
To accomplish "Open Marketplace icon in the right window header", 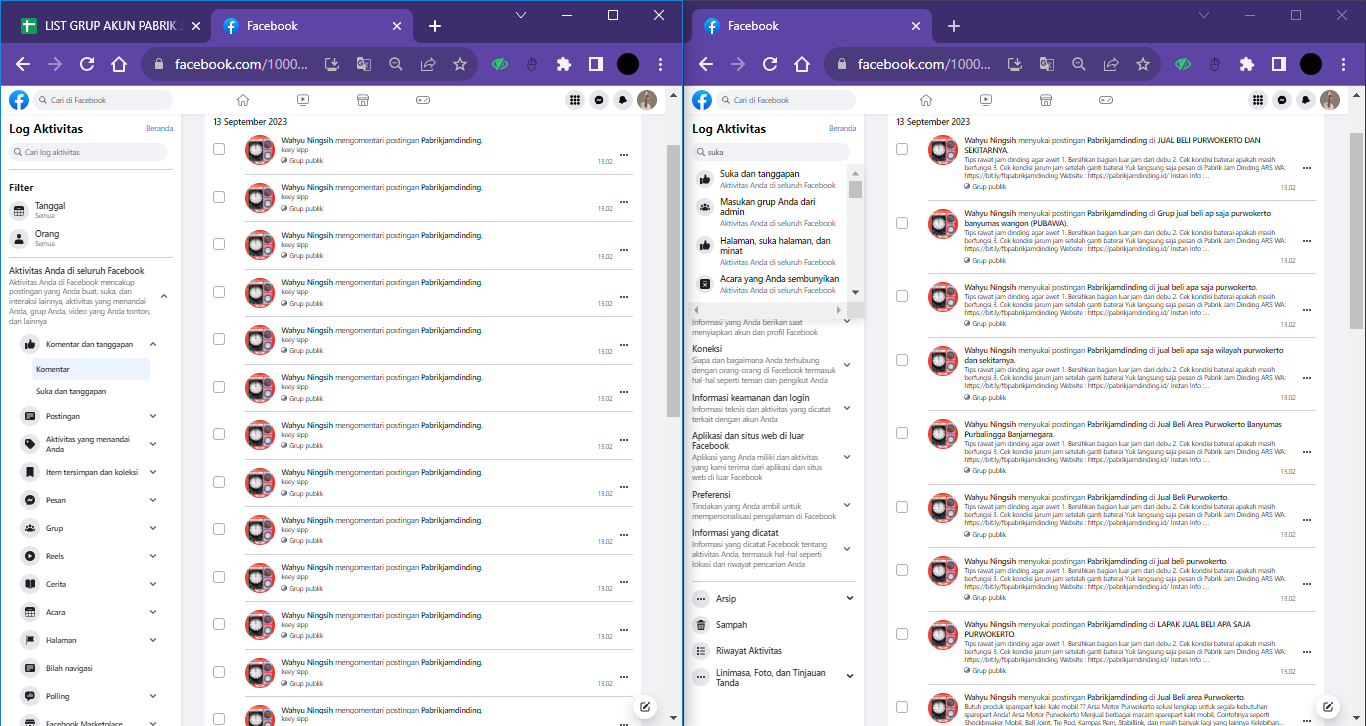I will pyautogui.click(x=1046, y=100).
